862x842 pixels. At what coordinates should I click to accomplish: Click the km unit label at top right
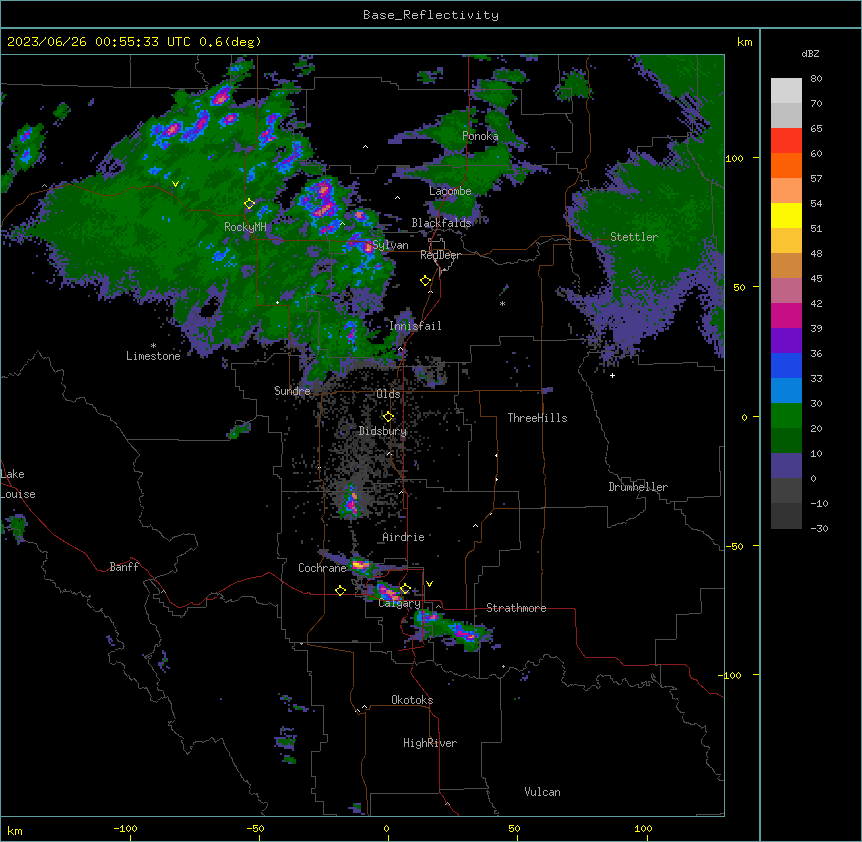point(745,42)
